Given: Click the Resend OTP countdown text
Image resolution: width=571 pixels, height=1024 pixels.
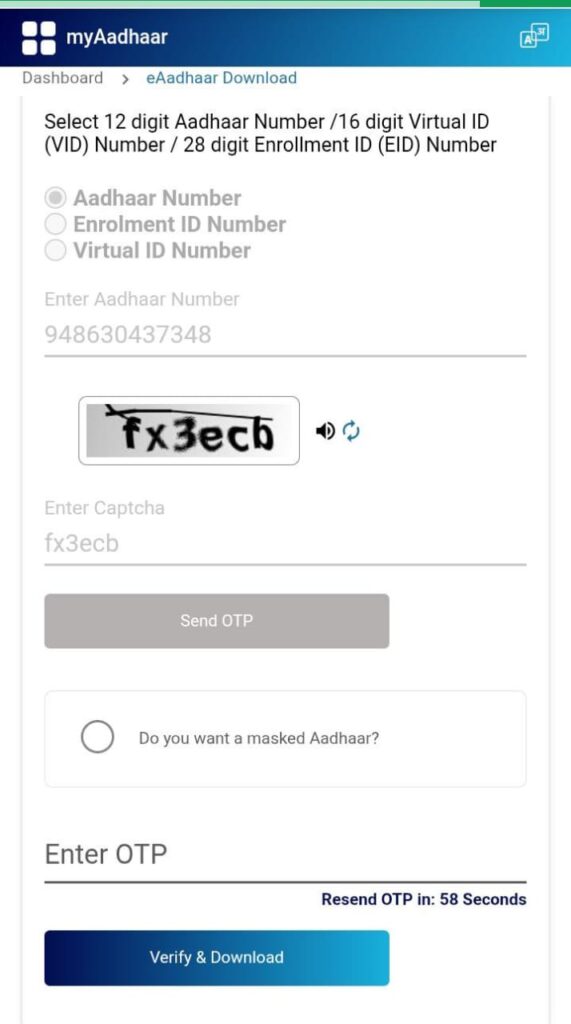Looking at the screenshot, I should (423, 899).
